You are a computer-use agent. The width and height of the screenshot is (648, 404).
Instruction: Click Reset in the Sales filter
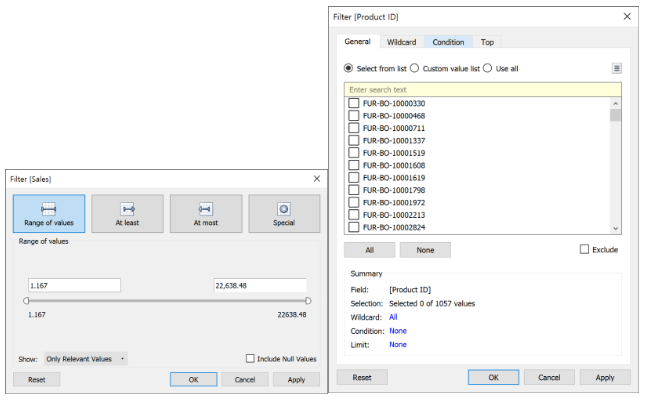click(36, 379)
